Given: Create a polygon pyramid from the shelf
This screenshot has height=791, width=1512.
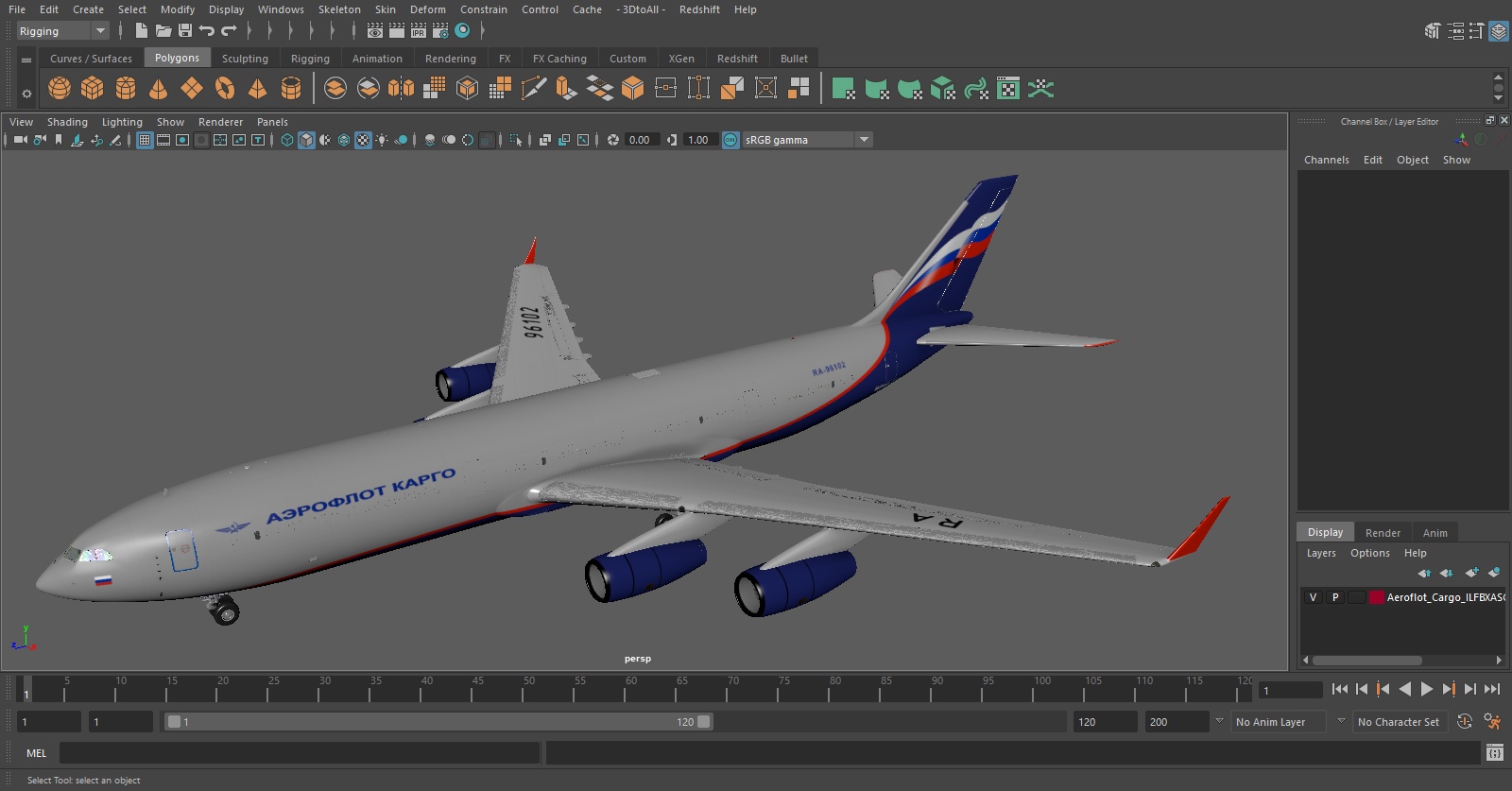Looking at the screenshot, I should [257, 89].
